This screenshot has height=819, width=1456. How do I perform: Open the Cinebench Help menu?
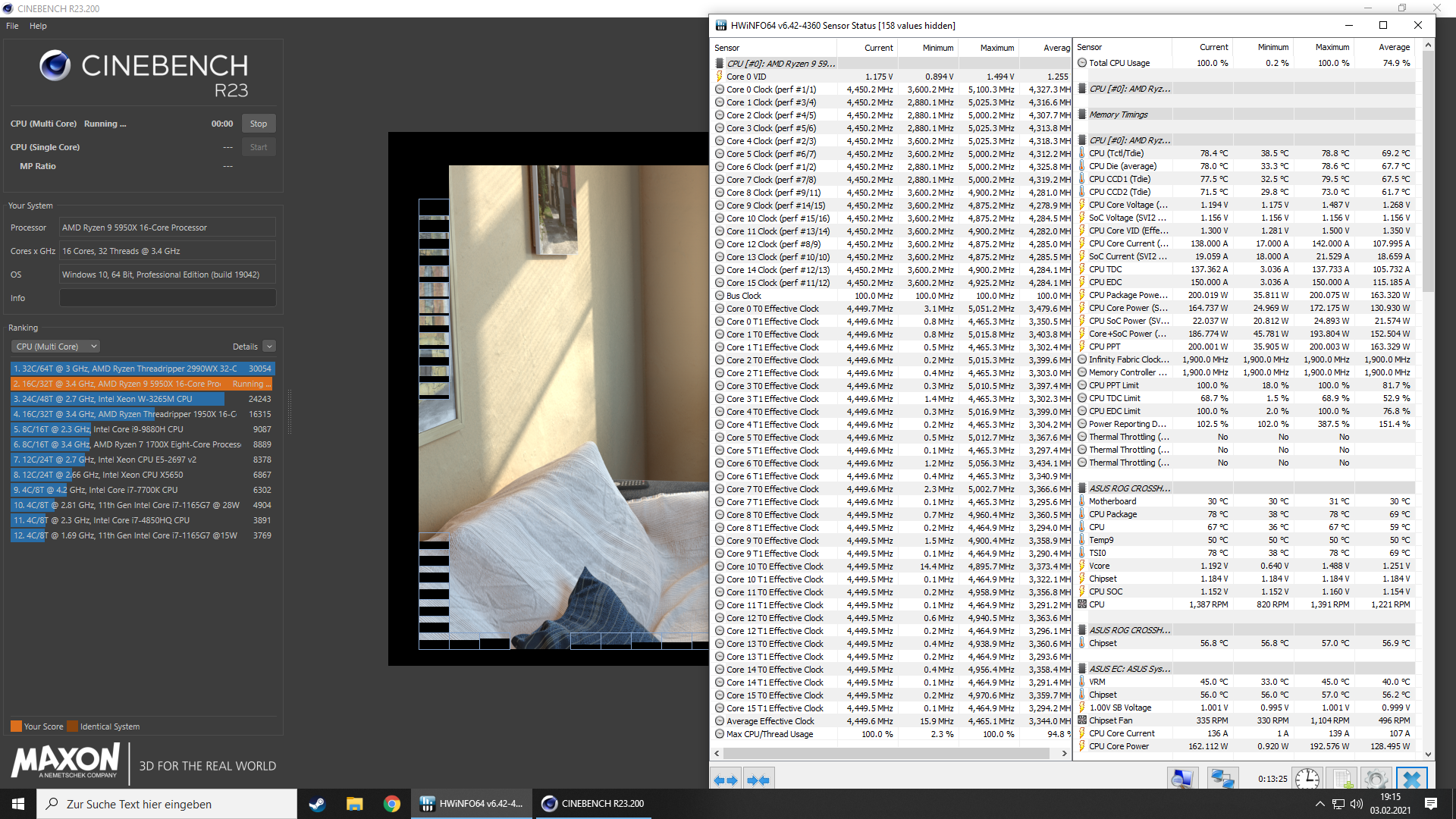tap(38, 26)
